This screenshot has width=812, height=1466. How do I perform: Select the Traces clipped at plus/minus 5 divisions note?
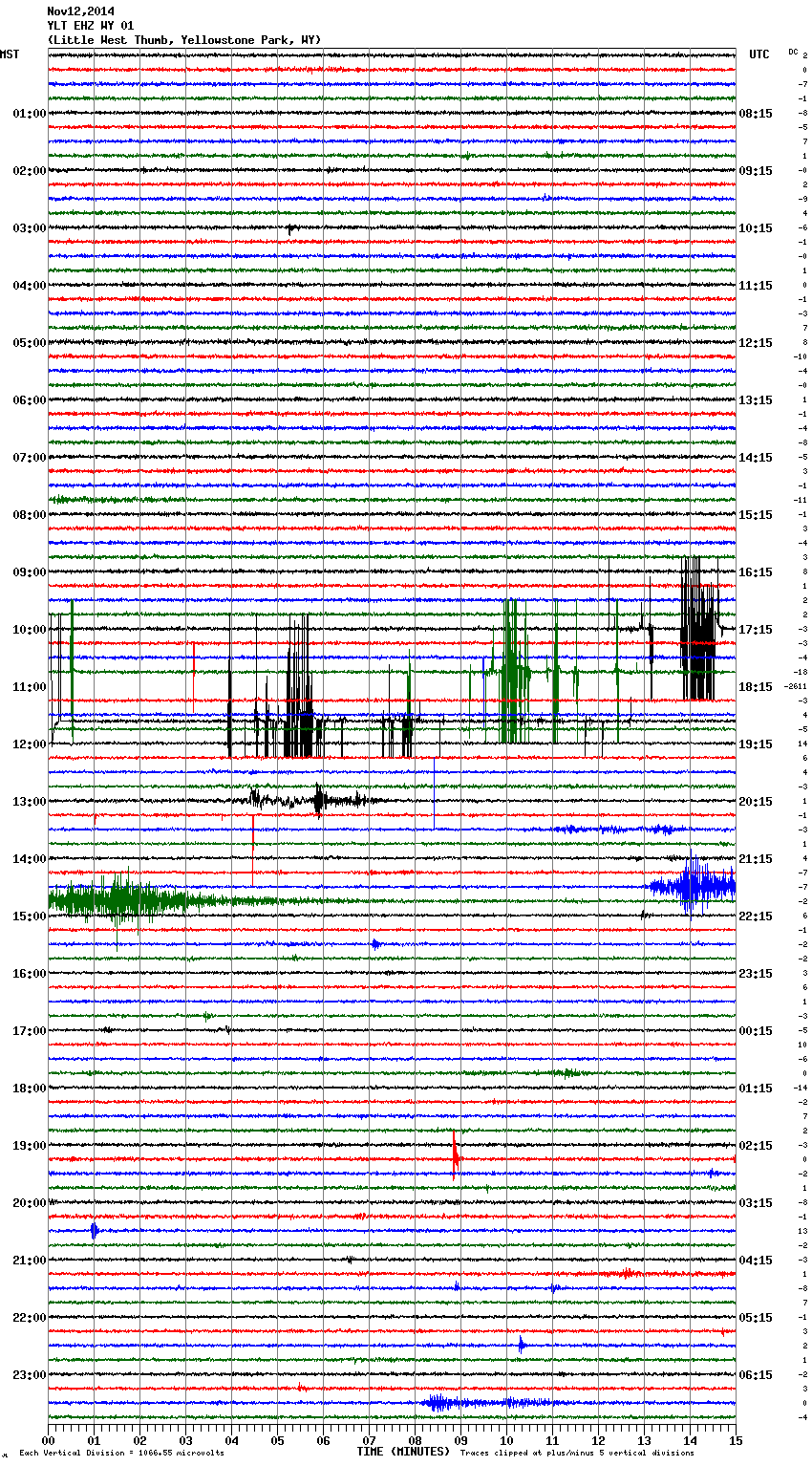click(x=577, y=1453)
